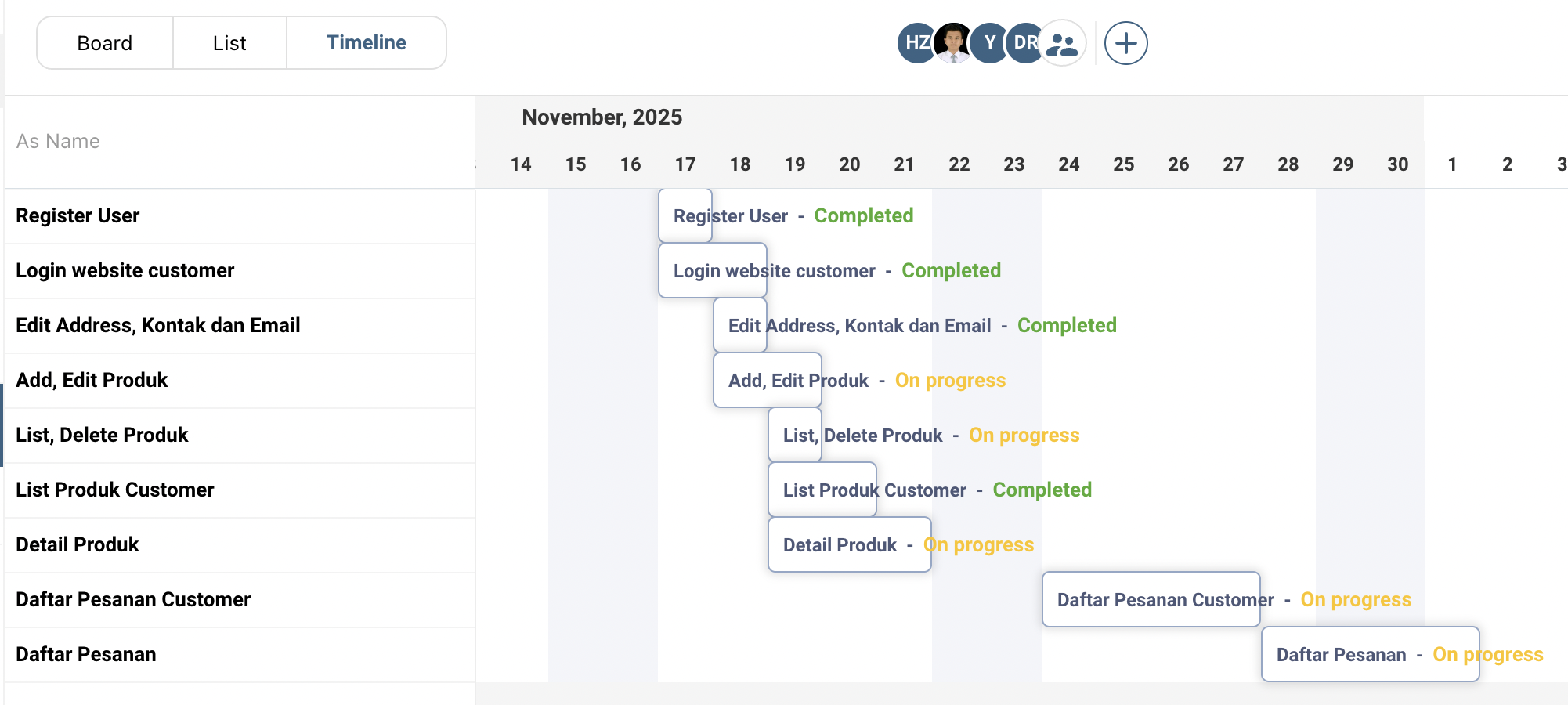Image resolution: width=1568 pixels, height=705 pixels.
Task: Select the Timeline view tab
Action: (366, 43)
